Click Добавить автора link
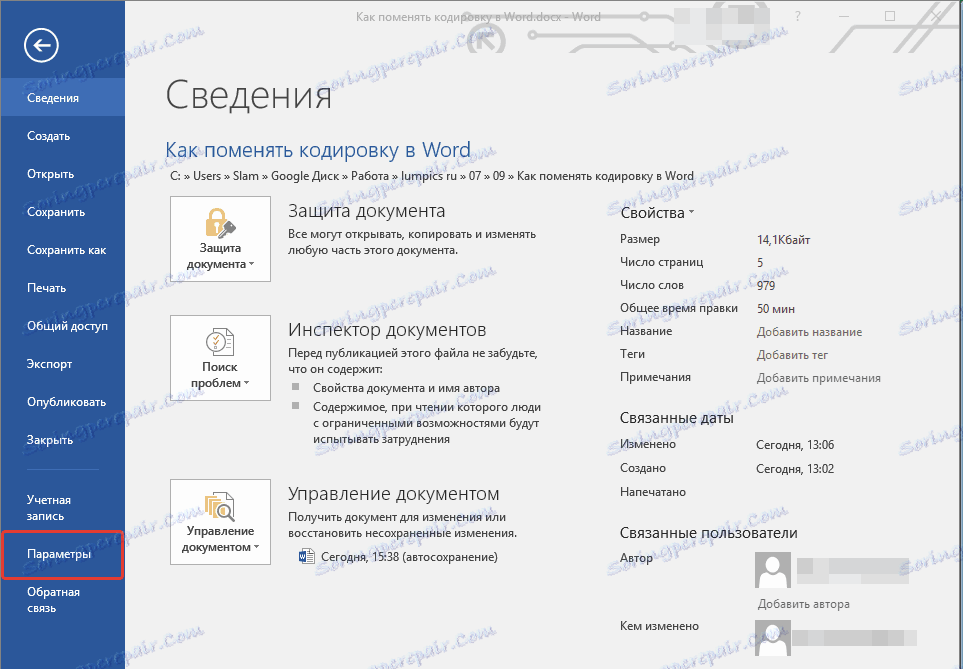 (x=803, y=604)
